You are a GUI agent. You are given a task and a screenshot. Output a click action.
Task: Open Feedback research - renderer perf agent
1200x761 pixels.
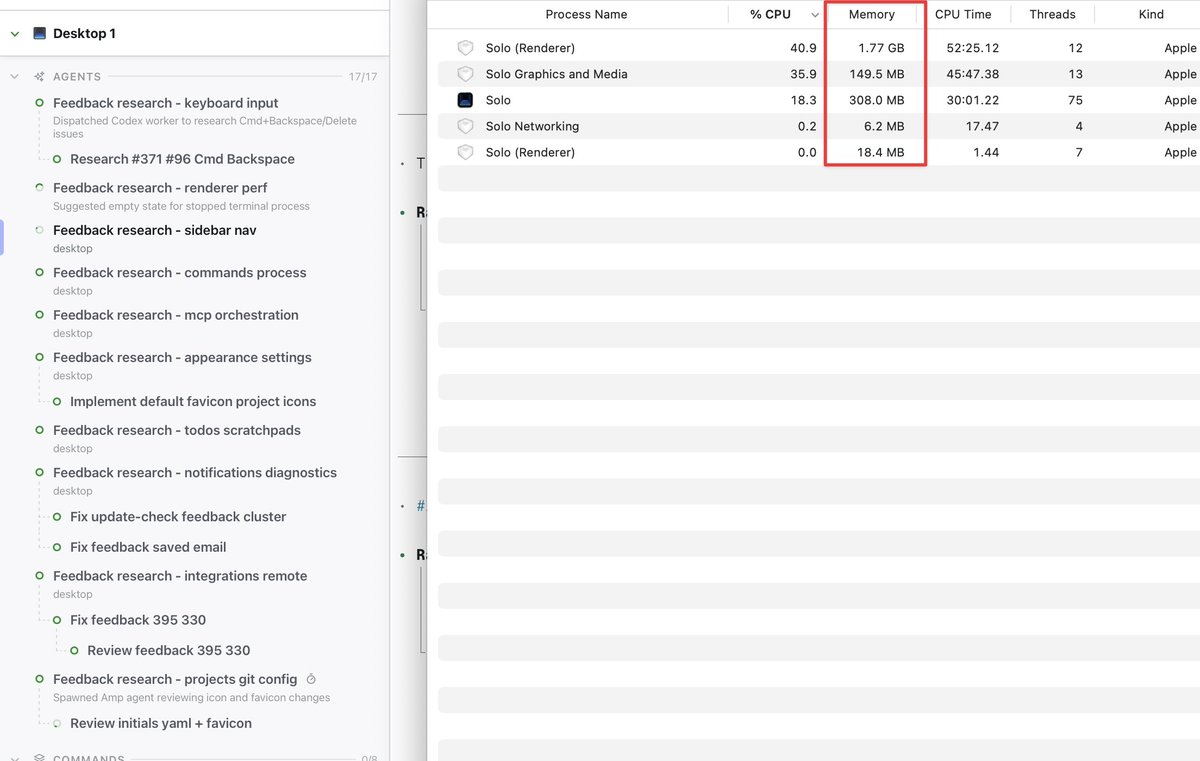click(x=160, y=188)
